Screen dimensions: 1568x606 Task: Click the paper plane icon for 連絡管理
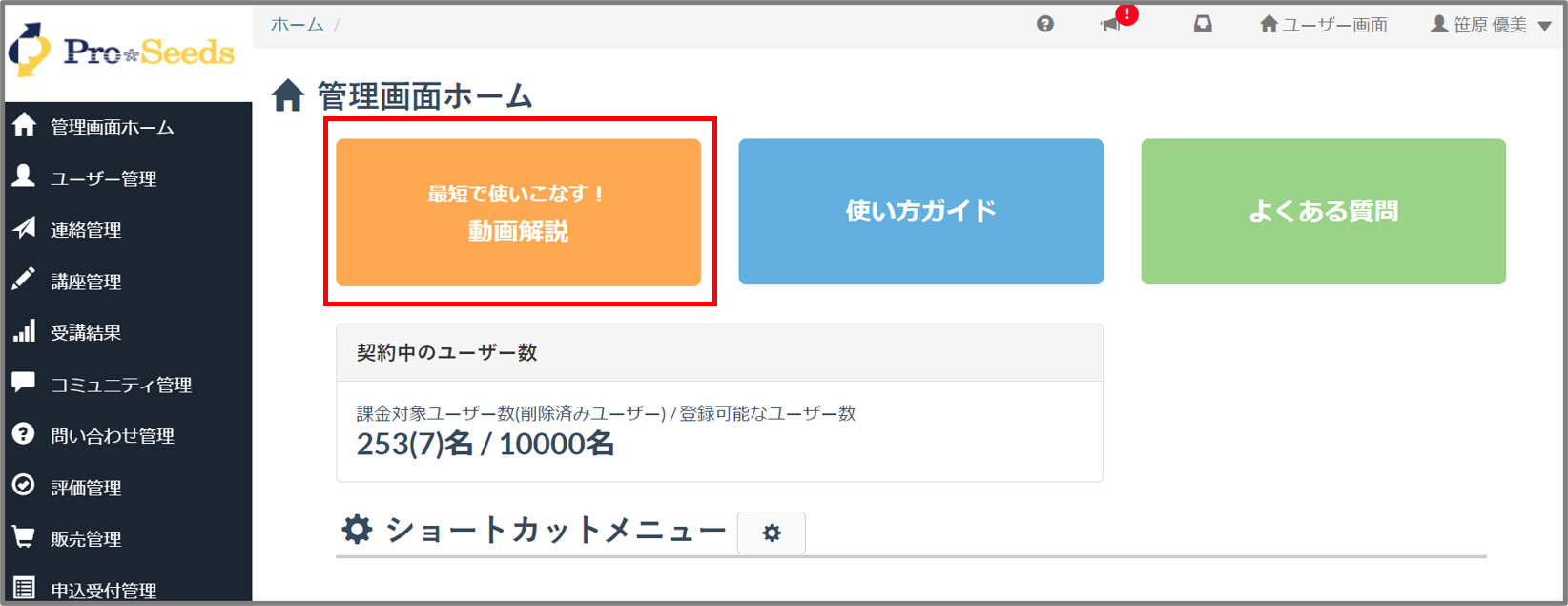tap(24, 229)
